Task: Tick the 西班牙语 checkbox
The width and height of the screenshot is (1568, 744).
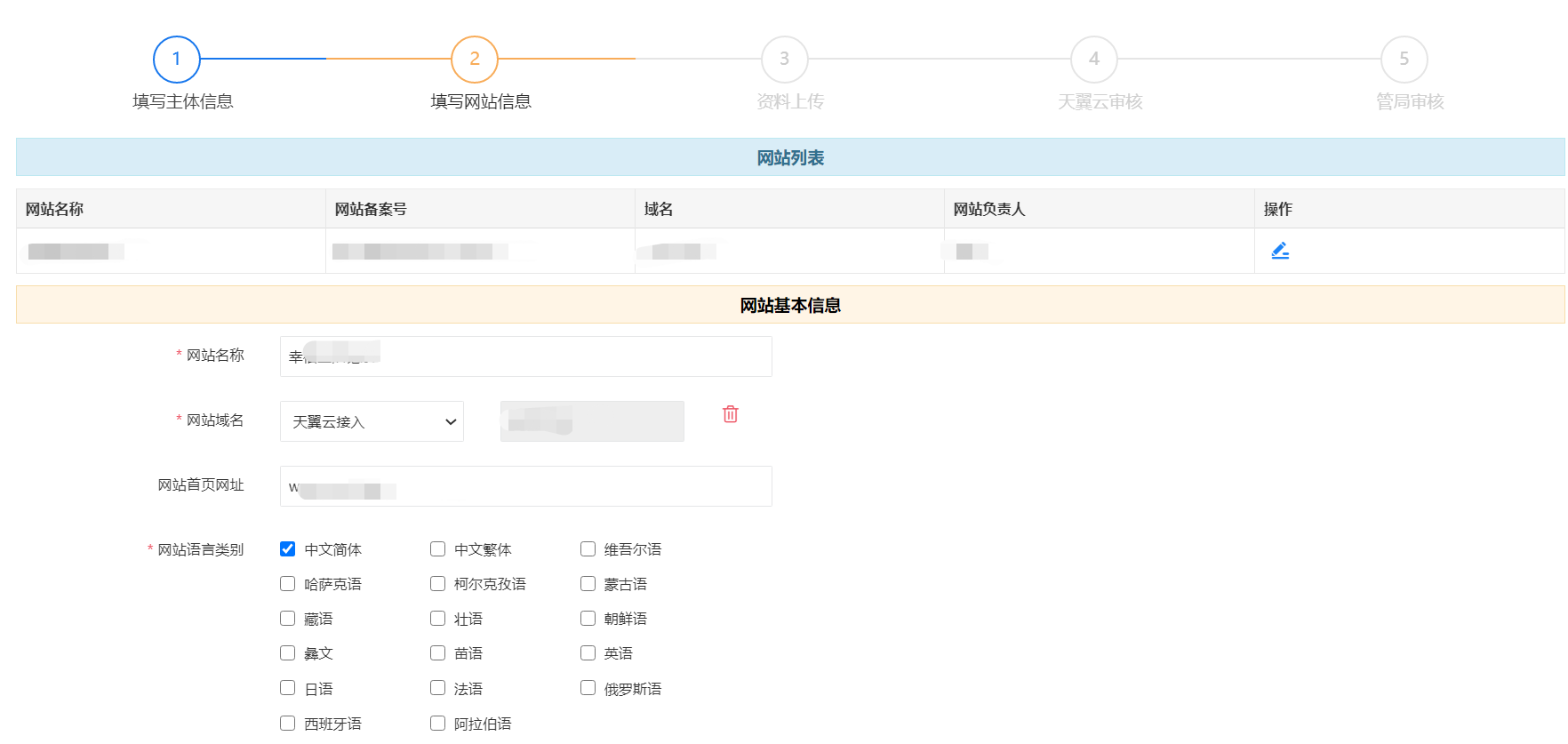Action: 288,724
